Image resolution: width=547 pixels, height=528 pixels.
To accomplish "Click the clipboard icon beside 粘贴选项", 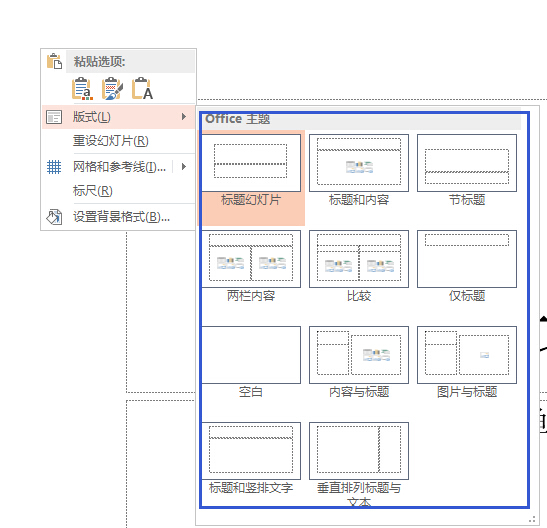I will [54, 61].
